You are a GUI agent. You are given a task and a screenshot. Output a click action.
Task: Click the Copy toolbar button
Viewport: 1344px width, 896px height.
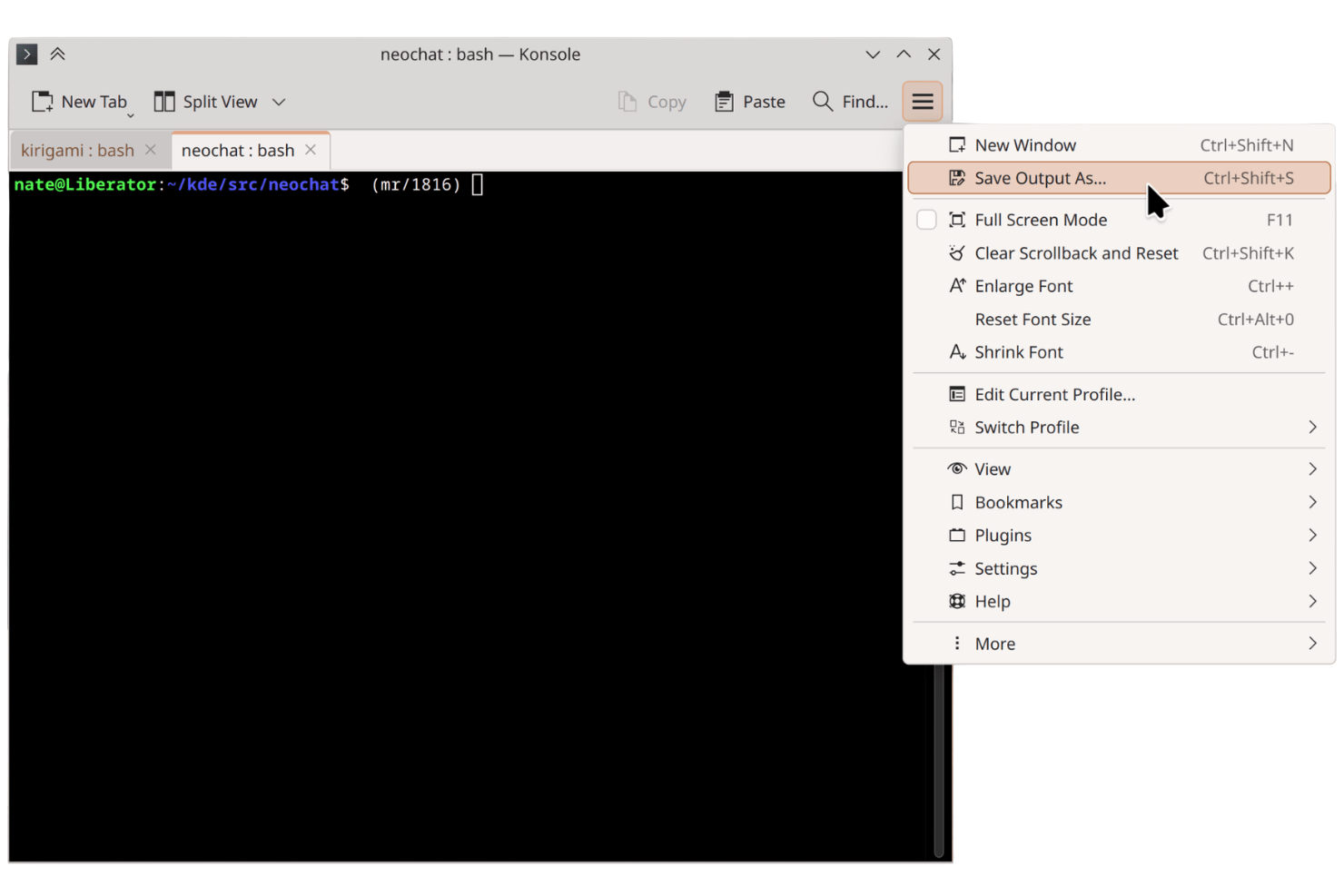652,102
